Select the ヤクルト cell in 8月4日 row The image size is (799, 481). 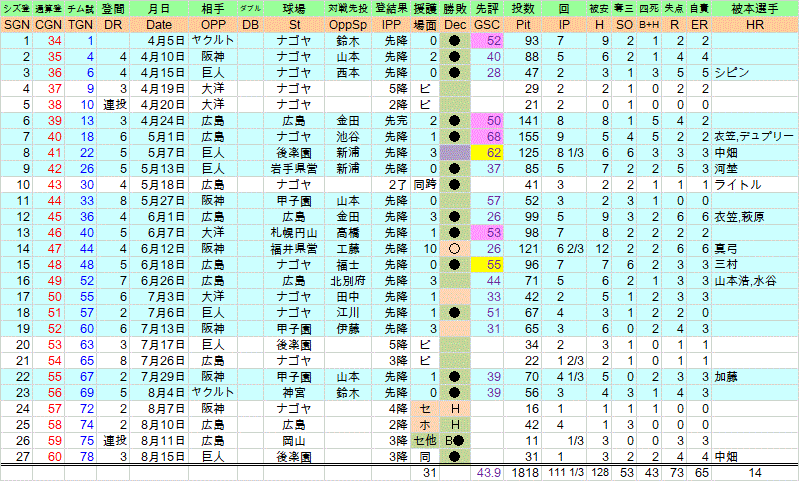coord(213,393)
